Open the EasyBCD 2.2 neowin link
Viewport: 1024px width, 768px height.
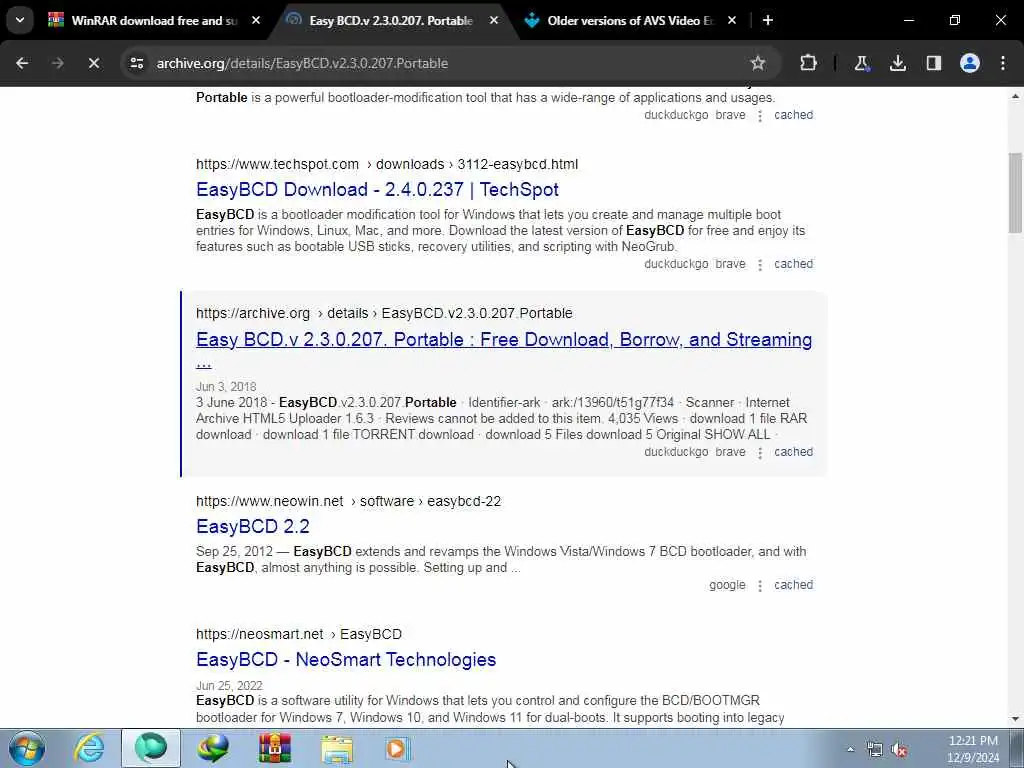[x=253, y=526]
